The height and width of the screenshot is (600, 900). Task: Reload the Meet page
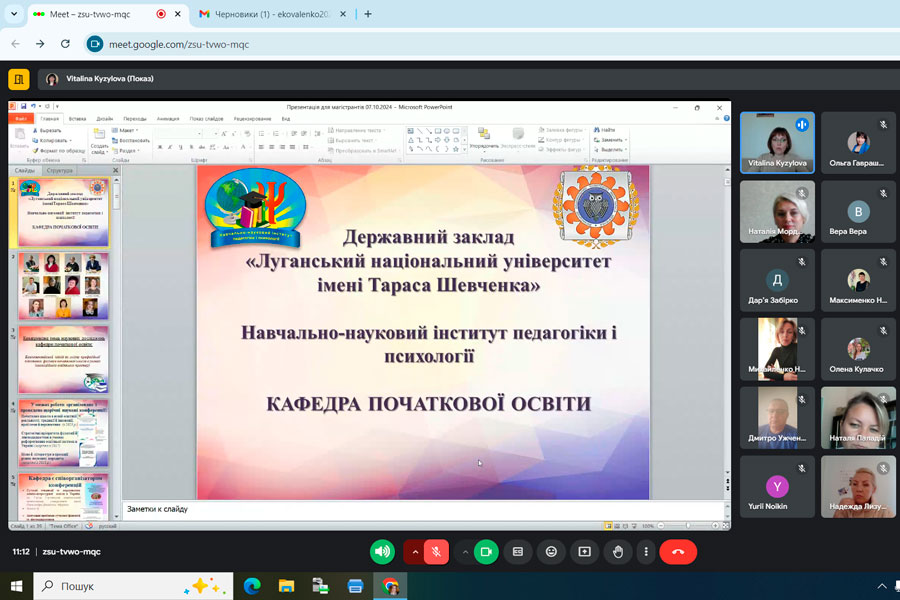point(66,44)
